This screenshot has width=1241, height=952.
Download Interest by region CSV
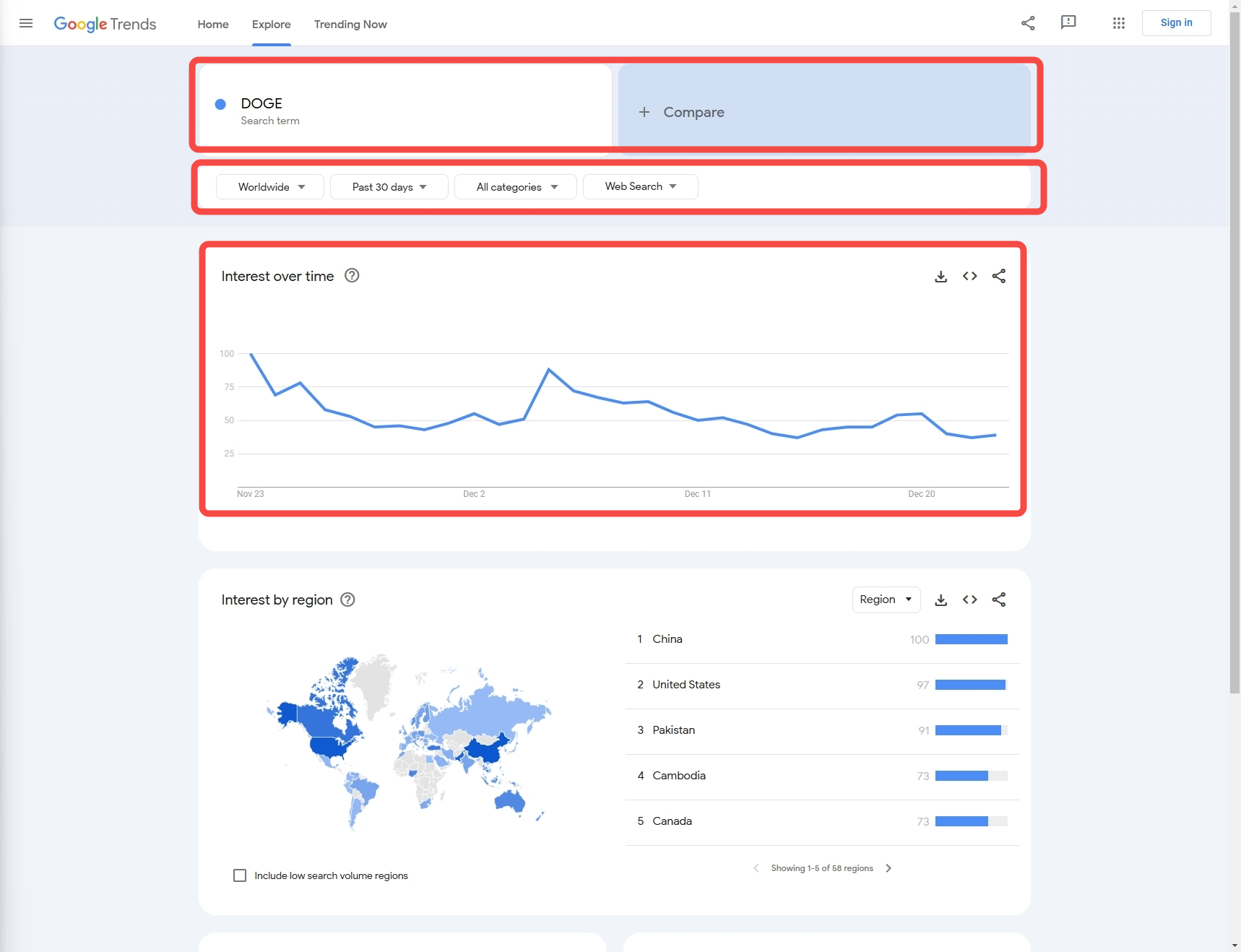click(x=941, y=600)
